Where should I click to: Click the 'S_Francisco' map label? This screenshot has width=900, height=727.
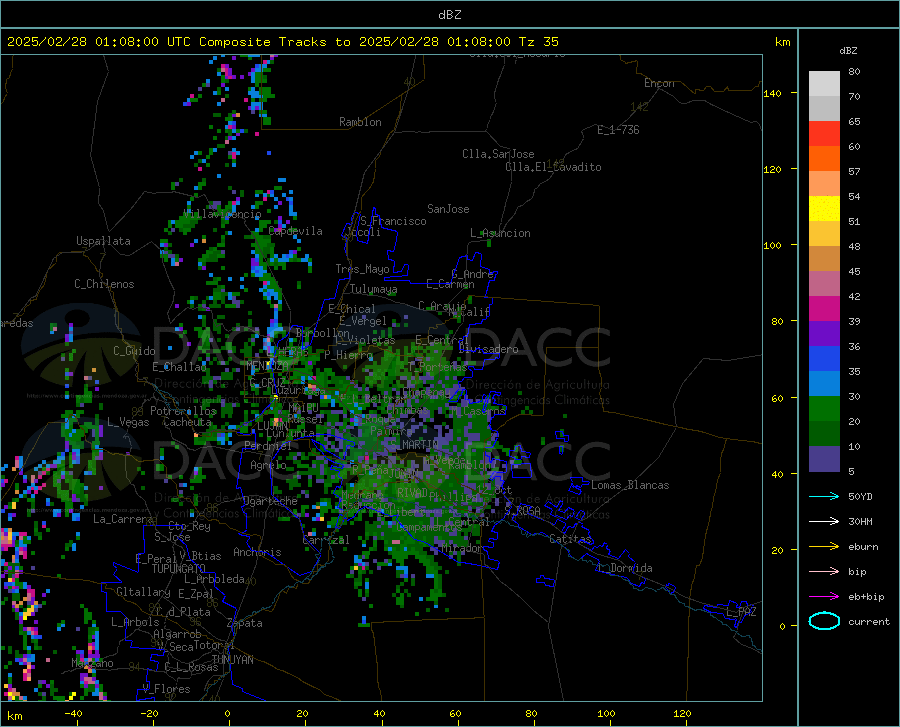[x=393, y=221]
